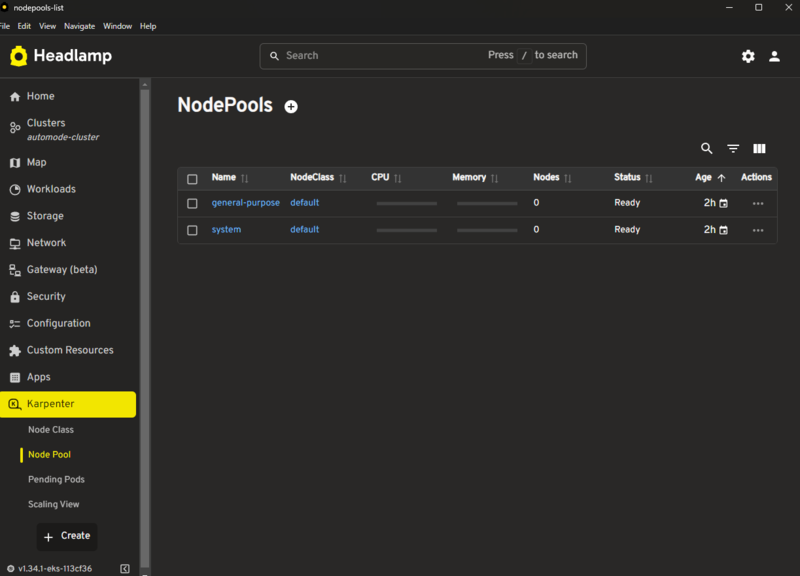Click the Karpenter sidebar icon
800x576 pixels.
click(15, 404)
